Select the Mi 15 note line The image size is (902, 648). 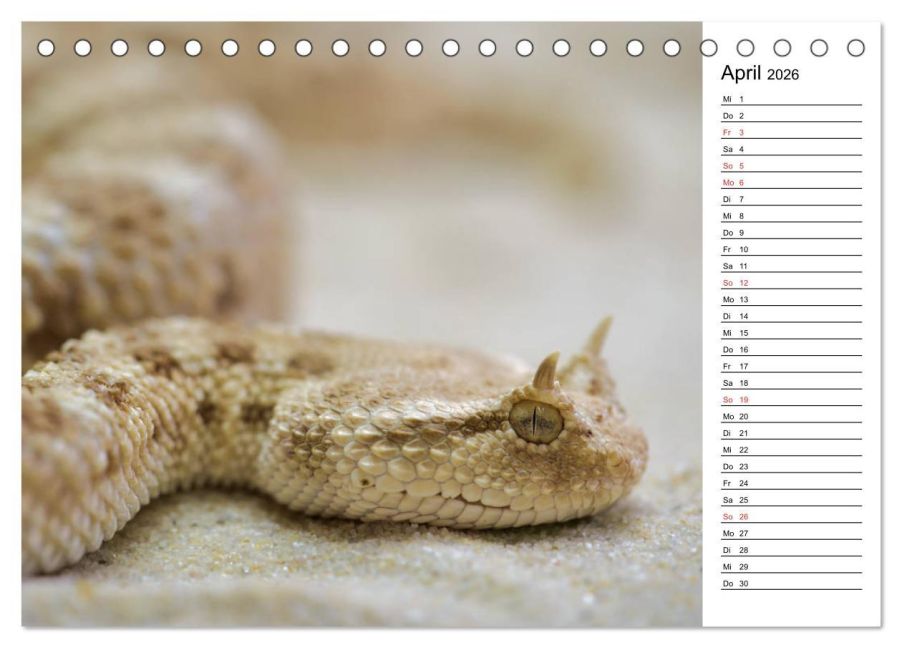point(790,333)
